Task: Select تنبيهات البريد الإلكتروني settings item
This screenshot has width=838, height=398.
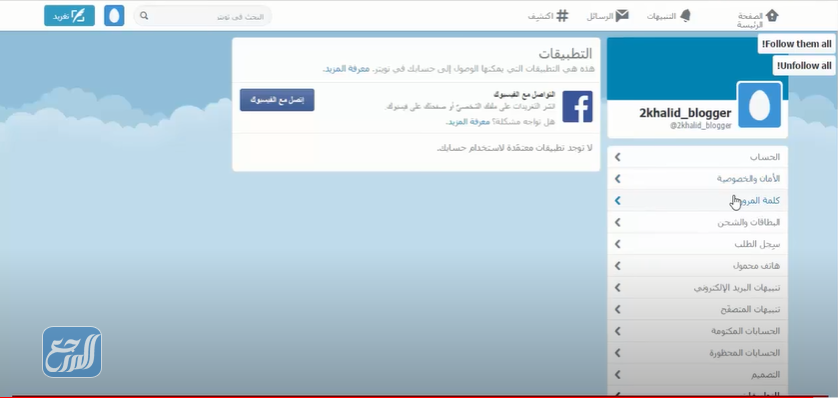Action: (697, 287)
